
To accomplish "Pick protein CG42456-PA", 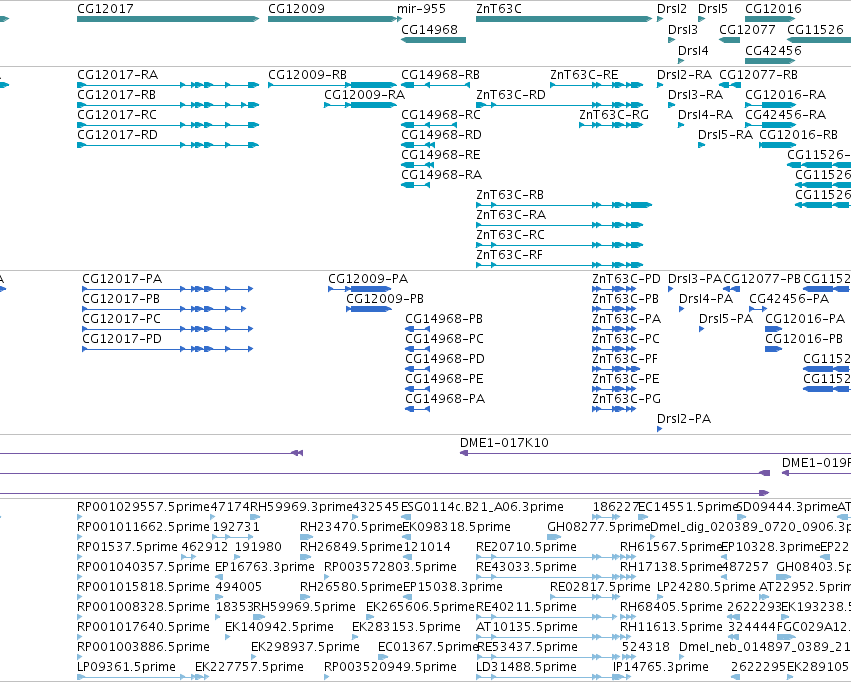I will (x=789, y=298).
